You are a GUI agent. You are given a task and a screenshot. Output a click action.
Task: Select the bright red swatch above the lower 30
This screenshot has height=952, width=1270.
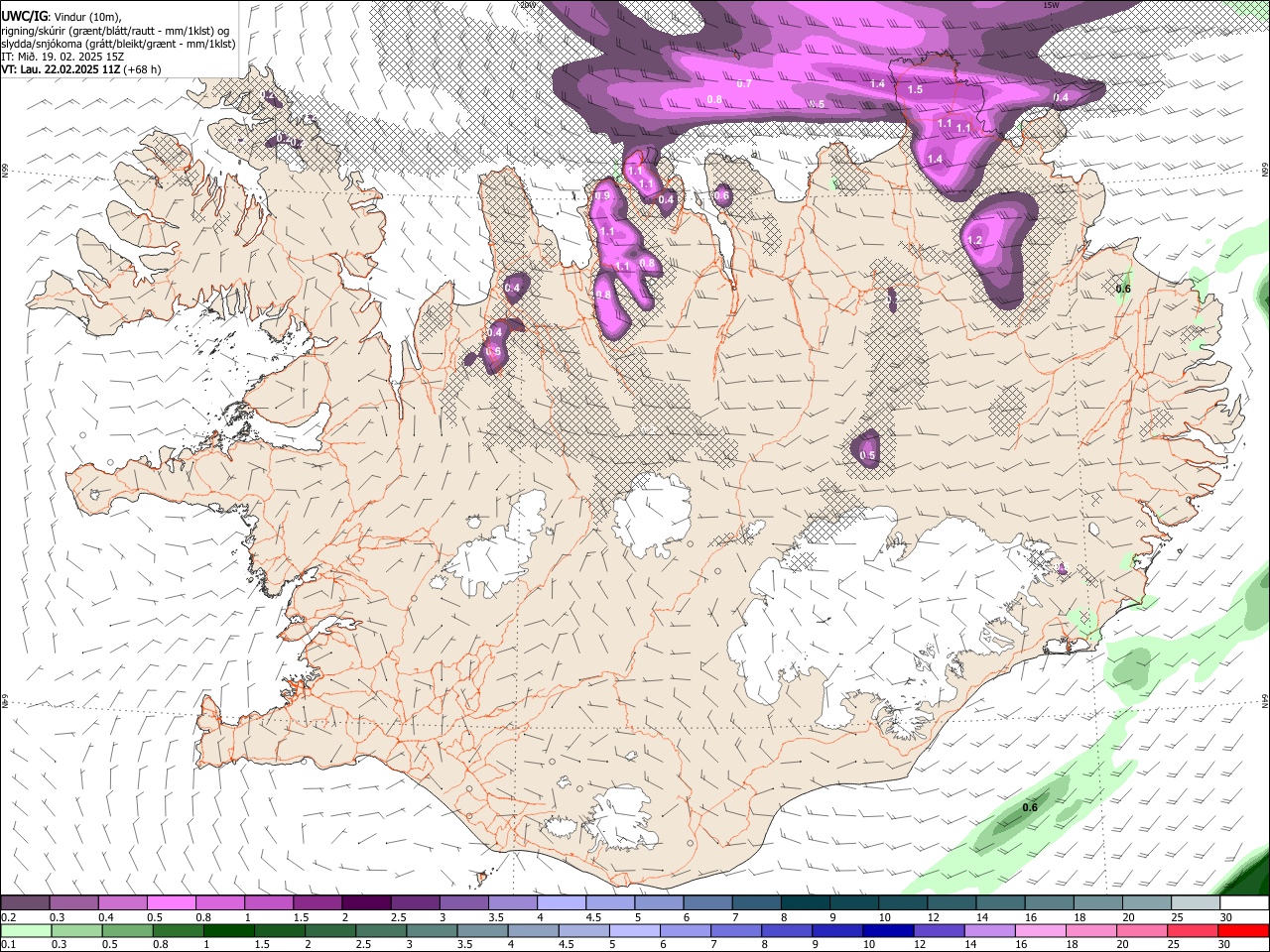(x=1244, y=930)
